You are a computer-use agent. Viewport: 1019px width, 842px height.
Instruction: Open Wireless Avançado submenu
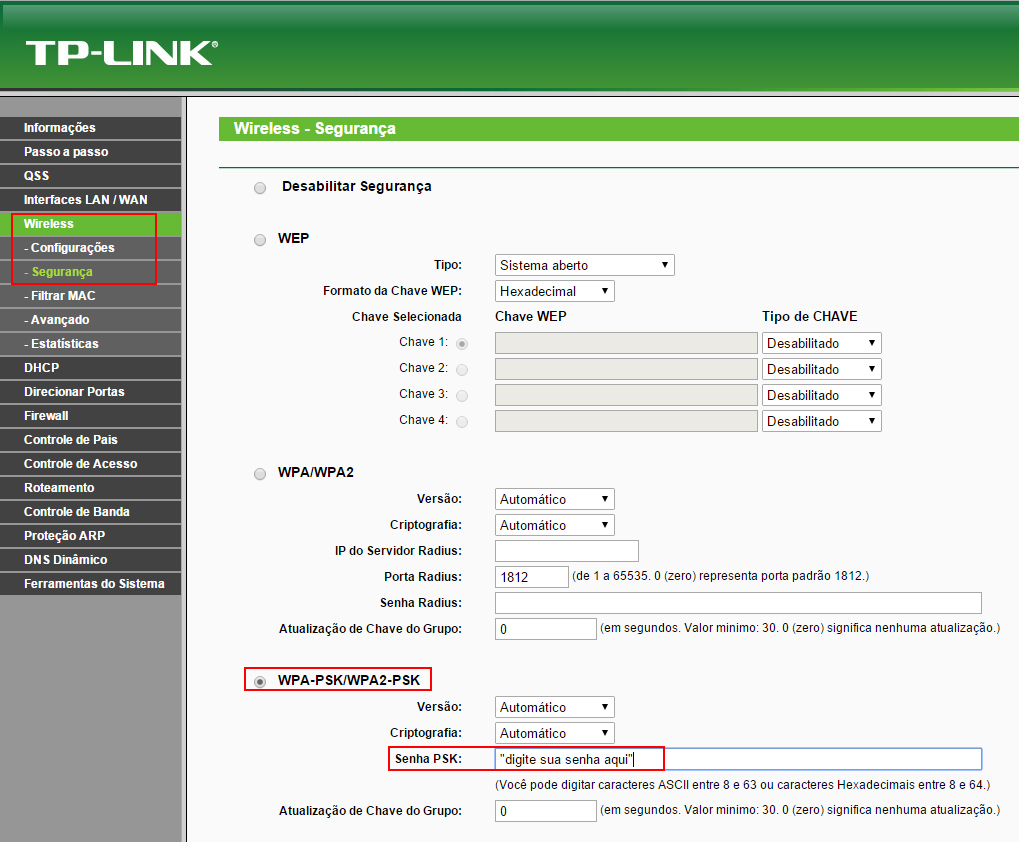point(90,320)
